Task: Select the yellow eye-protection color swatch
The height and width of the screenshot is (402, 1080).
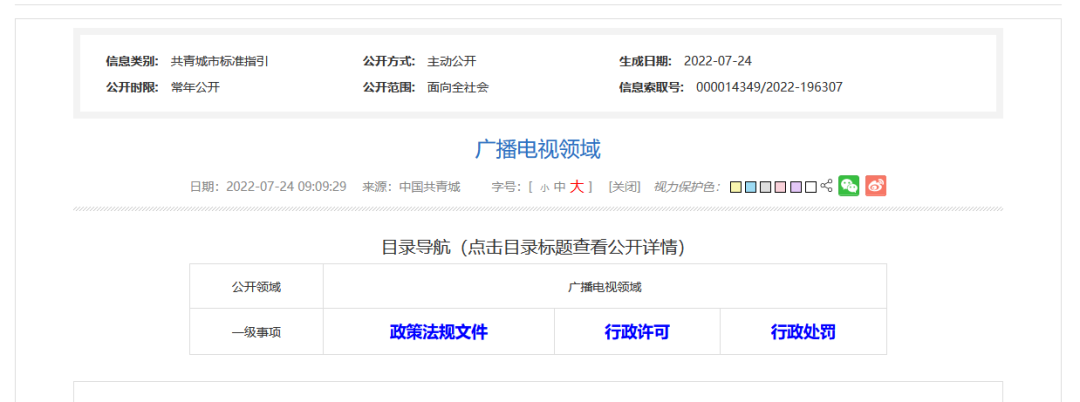Action: point(736,187)
